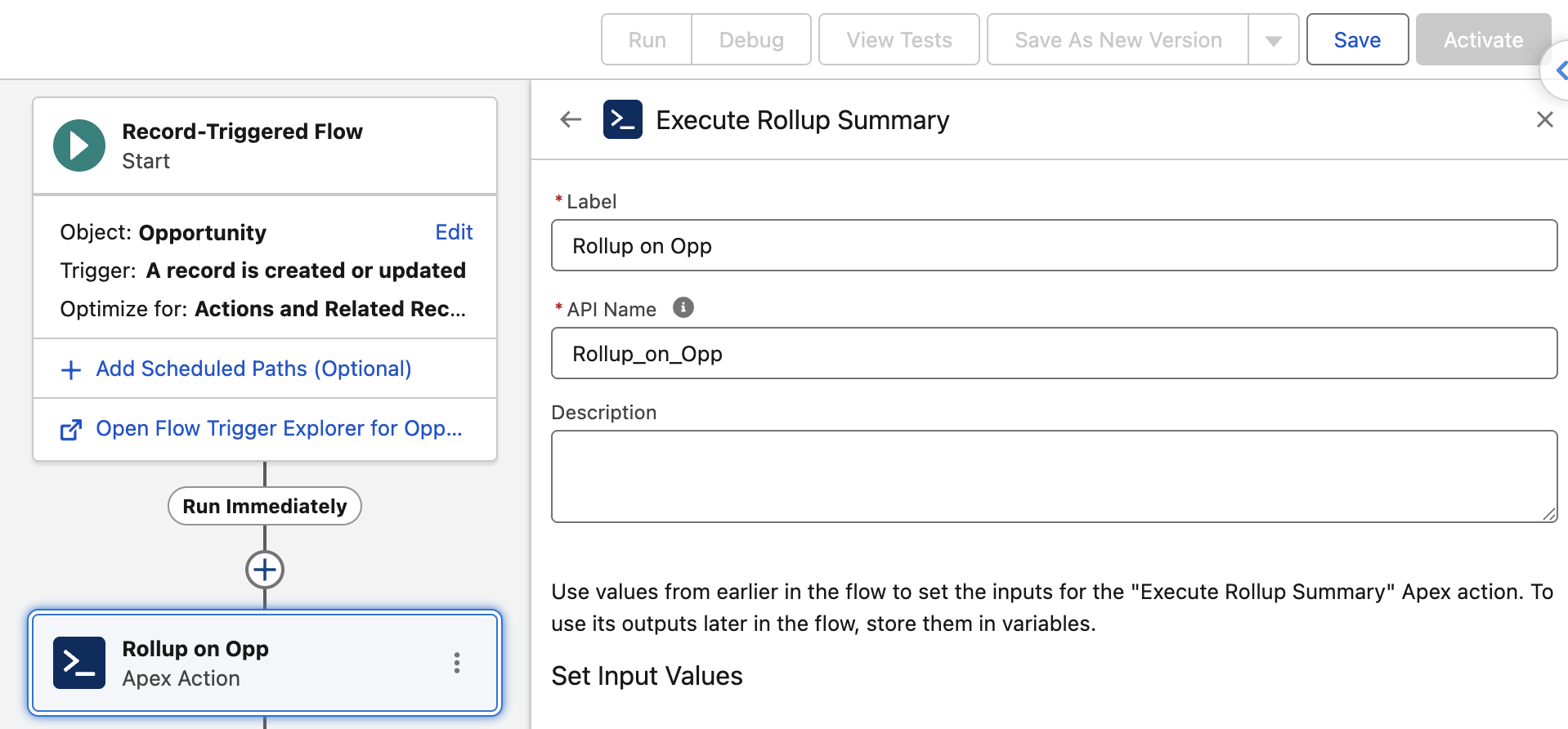This screenshot has width=1568, height=729.
Task: Click the Apex action icon in panel header
Action: 623,120
